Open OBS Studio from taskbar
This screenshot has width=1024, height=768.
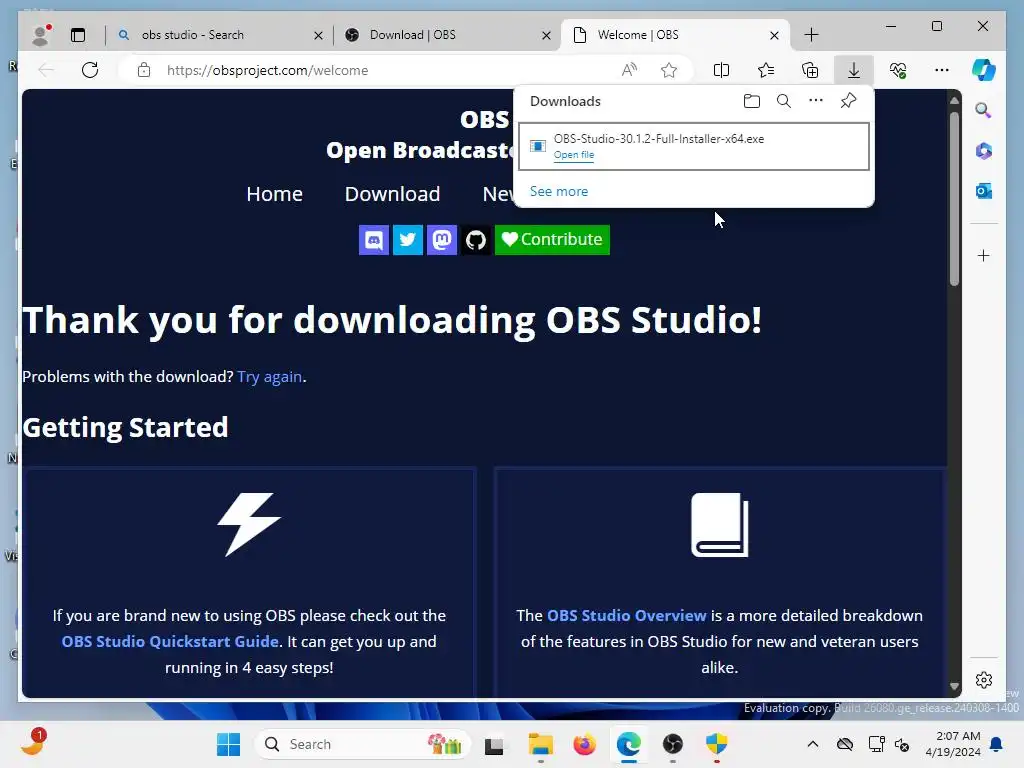[673, 744]
